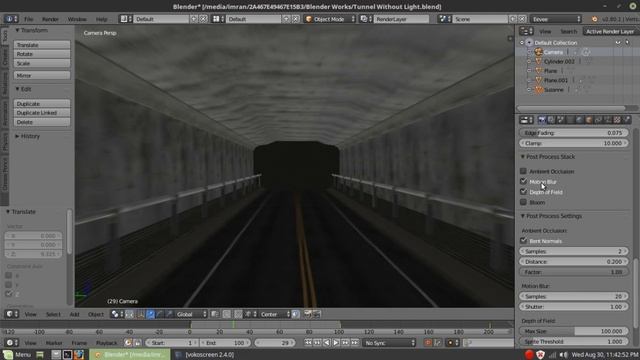Viewport: 640px width, 360px height.
Task: Click the Delete button
Action: click(x=42, y=122)
